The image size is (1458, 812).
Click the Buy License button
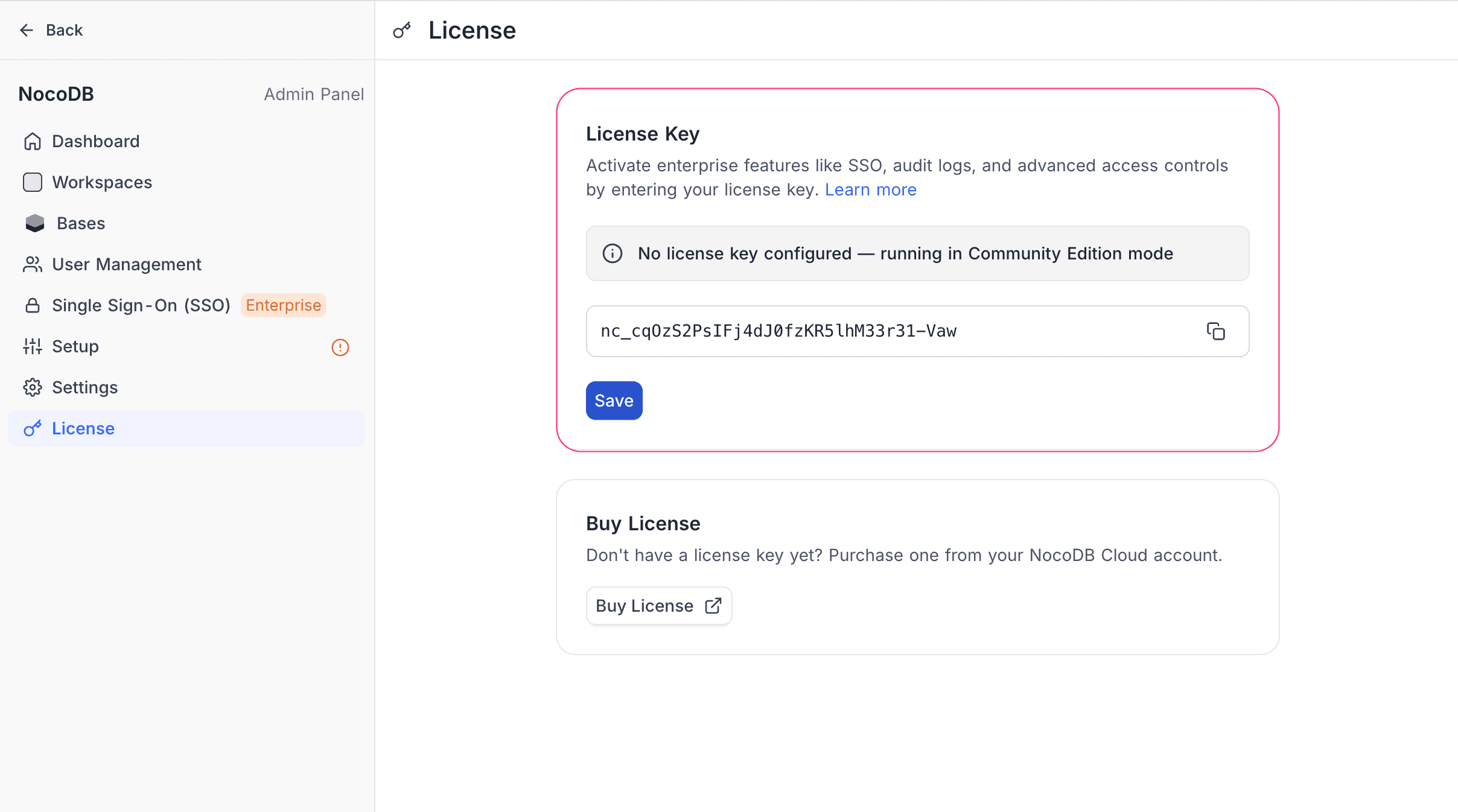659,606
